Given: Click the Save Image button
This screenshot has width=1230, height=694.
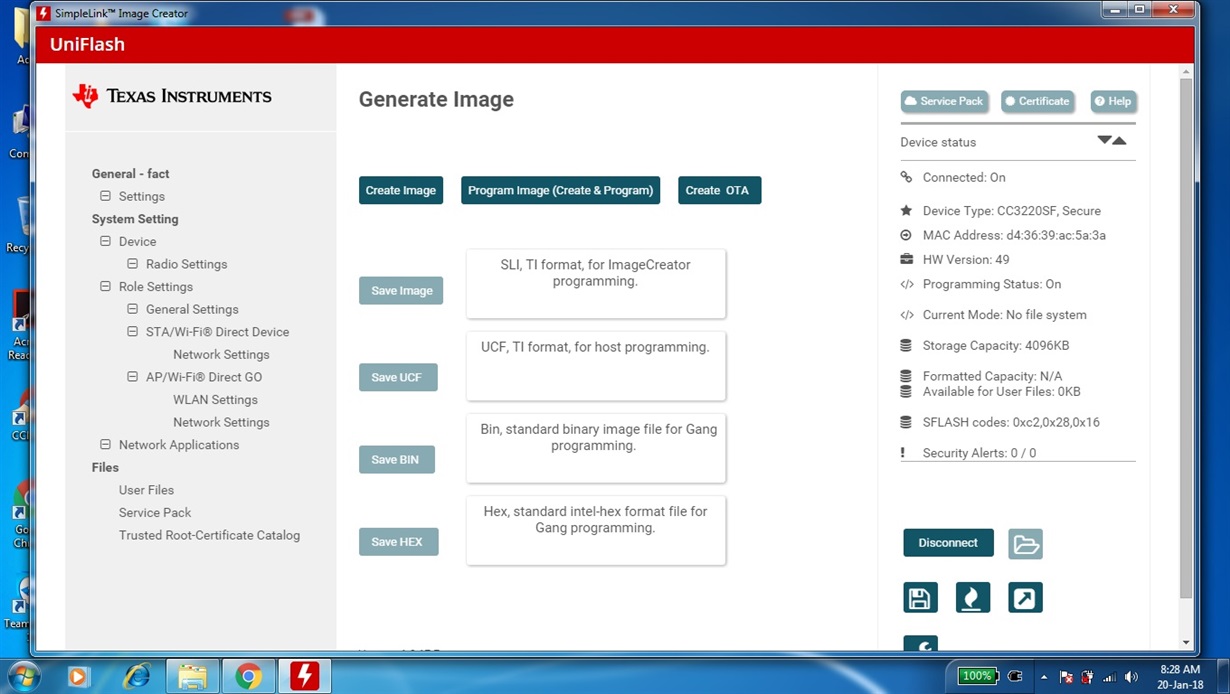Looking at the screenshot, I should point(401,291).
